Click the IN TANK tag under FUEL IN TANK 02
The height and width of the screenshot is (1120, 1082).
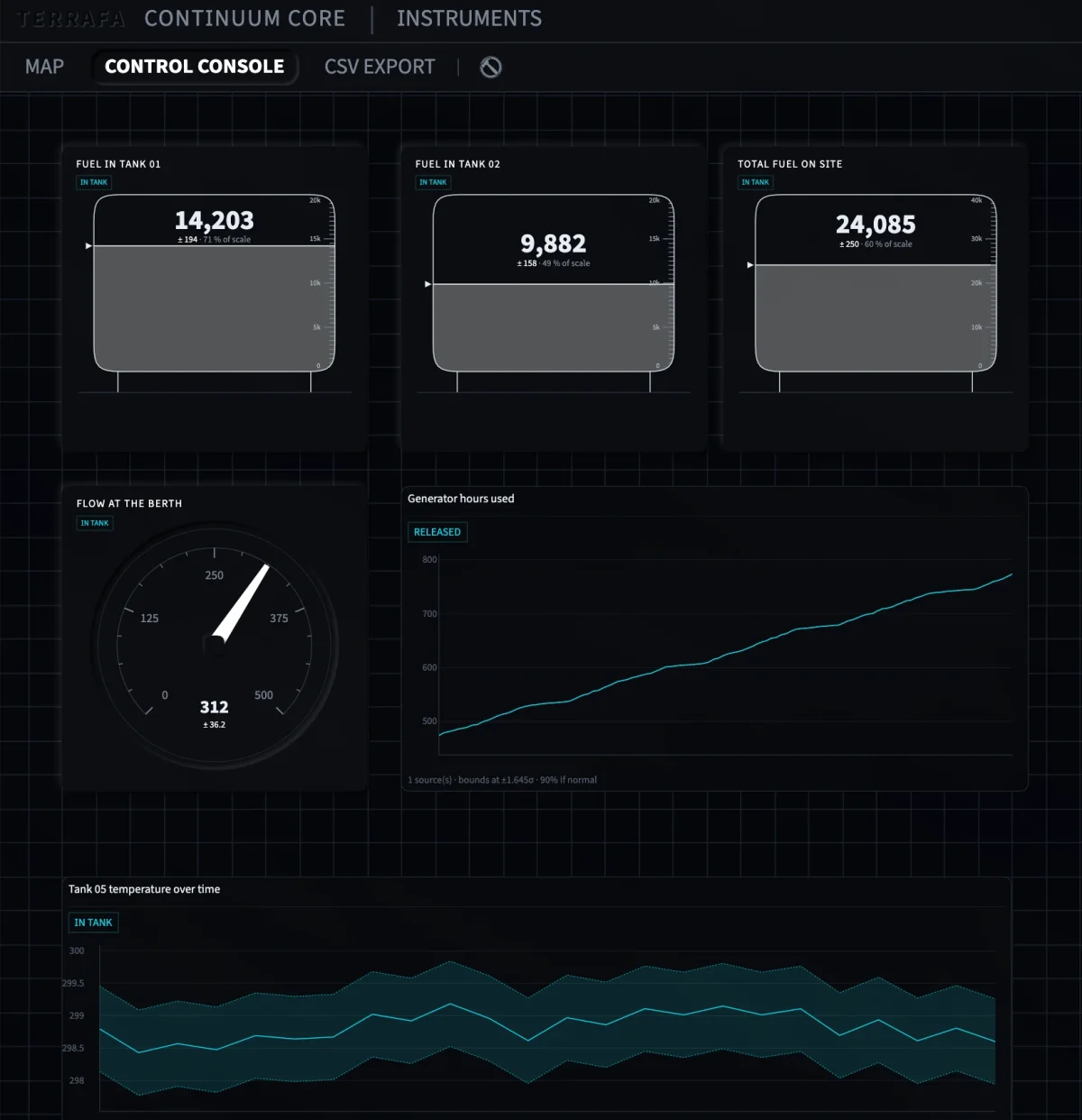point(433,182)
